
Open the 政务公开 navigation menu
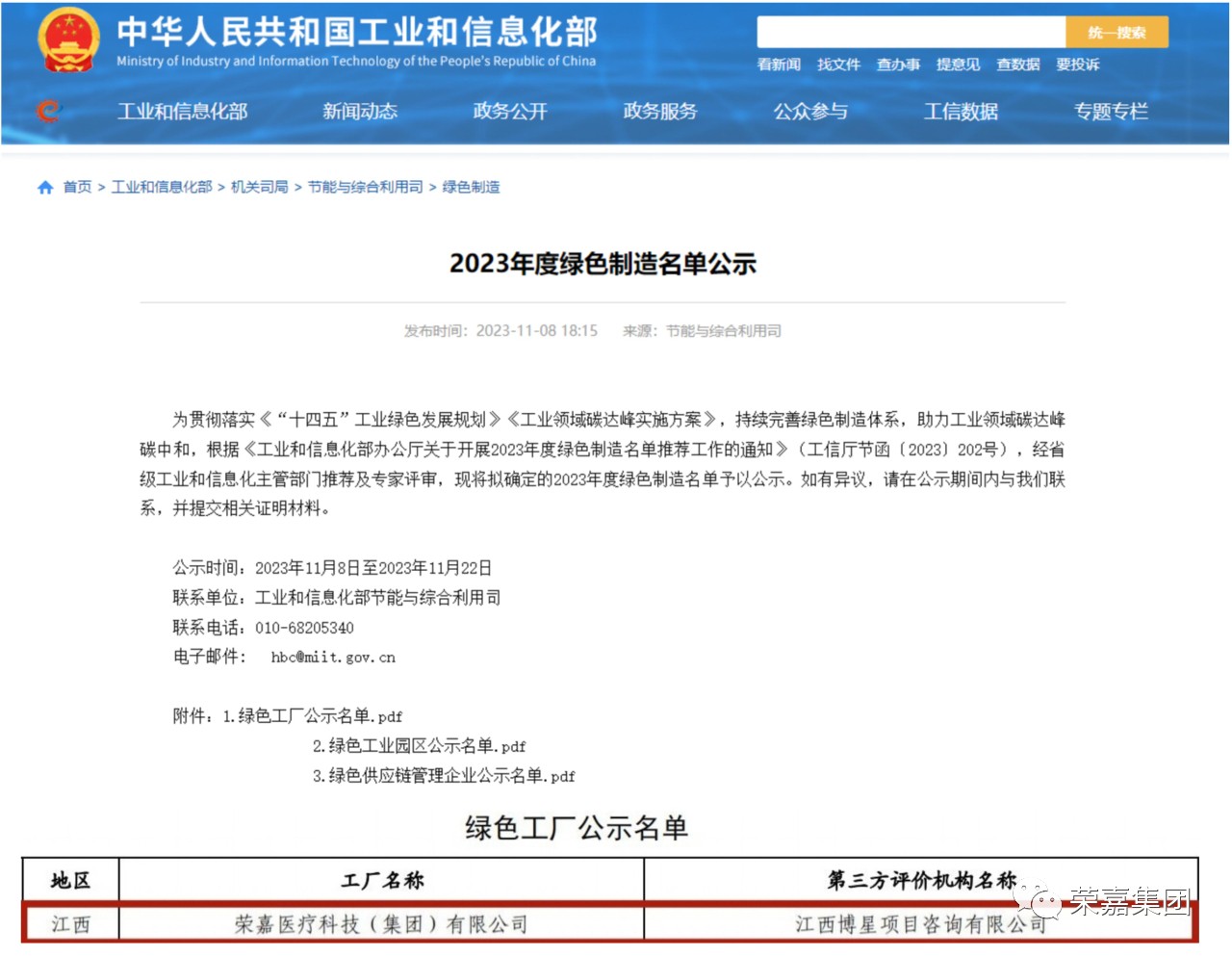click(x=510, y=112)
